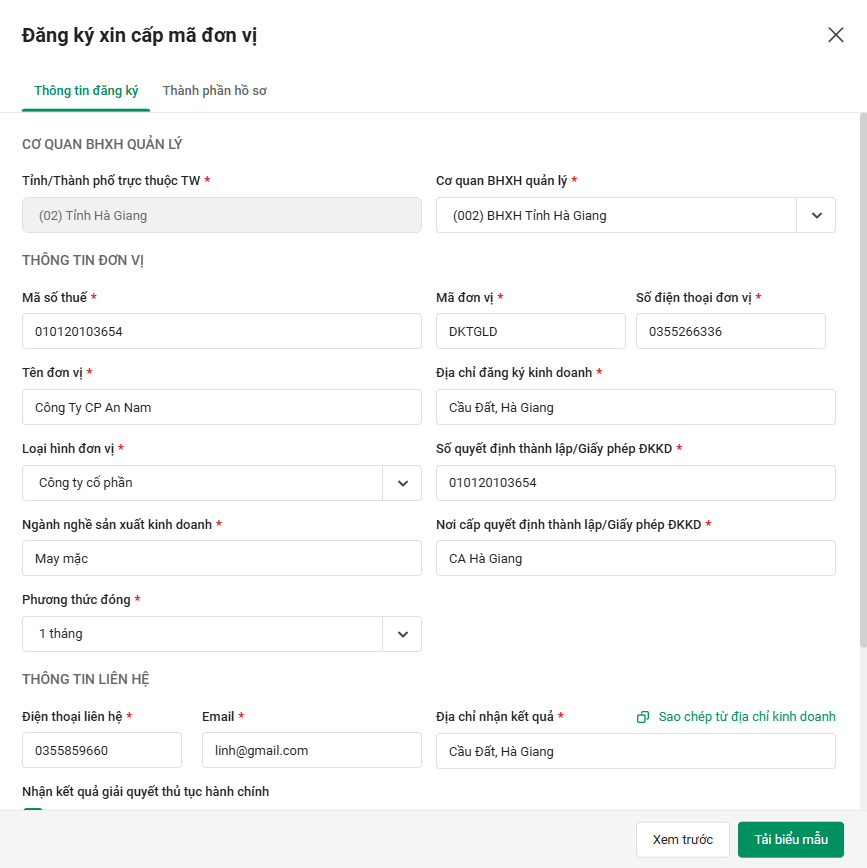Click the Tải biểu mẫu button
The width and height of the screenshot is (867, 868).
791,840
